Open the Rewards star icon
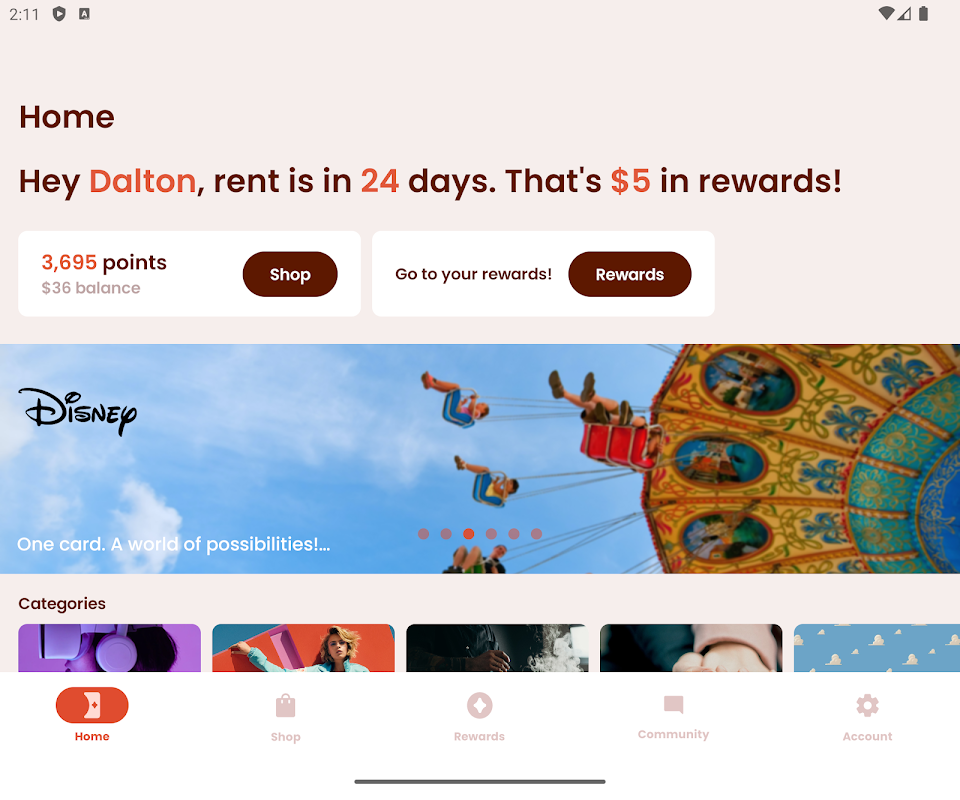Image resolution: width=960 pixels, height=800 pixels. click(x=479, y=705)
